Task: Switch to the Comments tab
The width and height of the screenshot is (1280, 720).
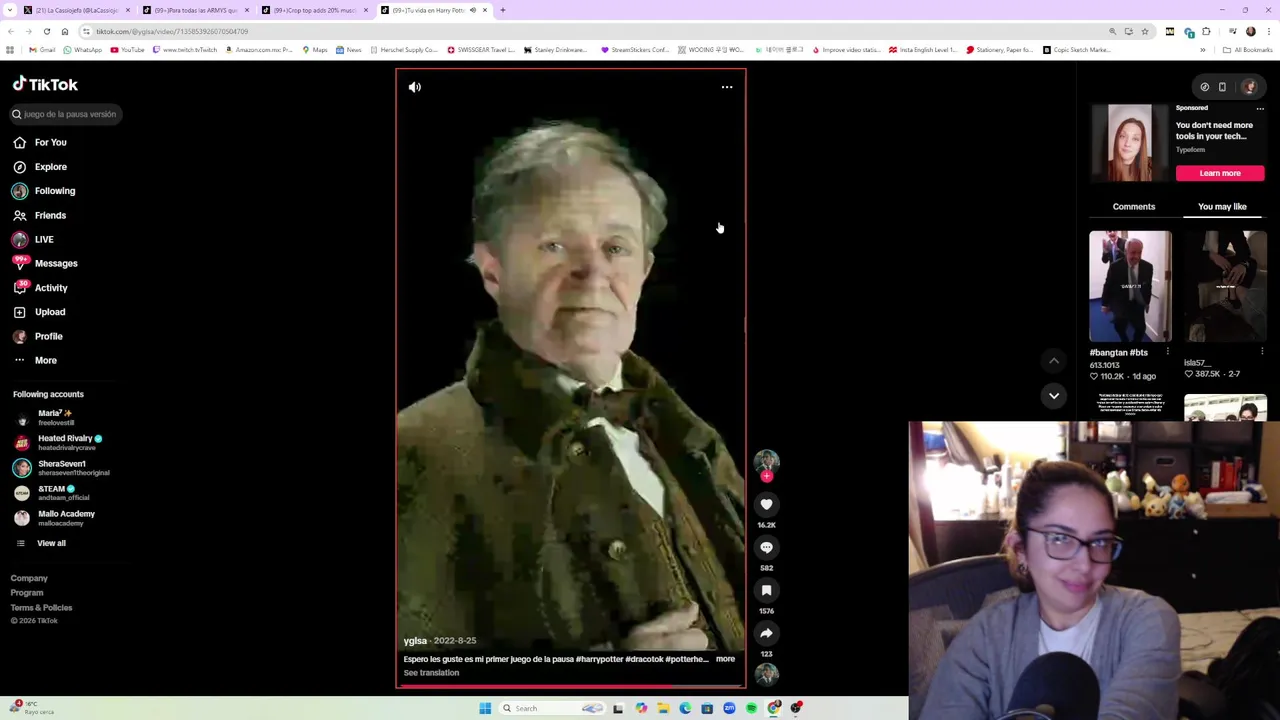Action: 1134,207
